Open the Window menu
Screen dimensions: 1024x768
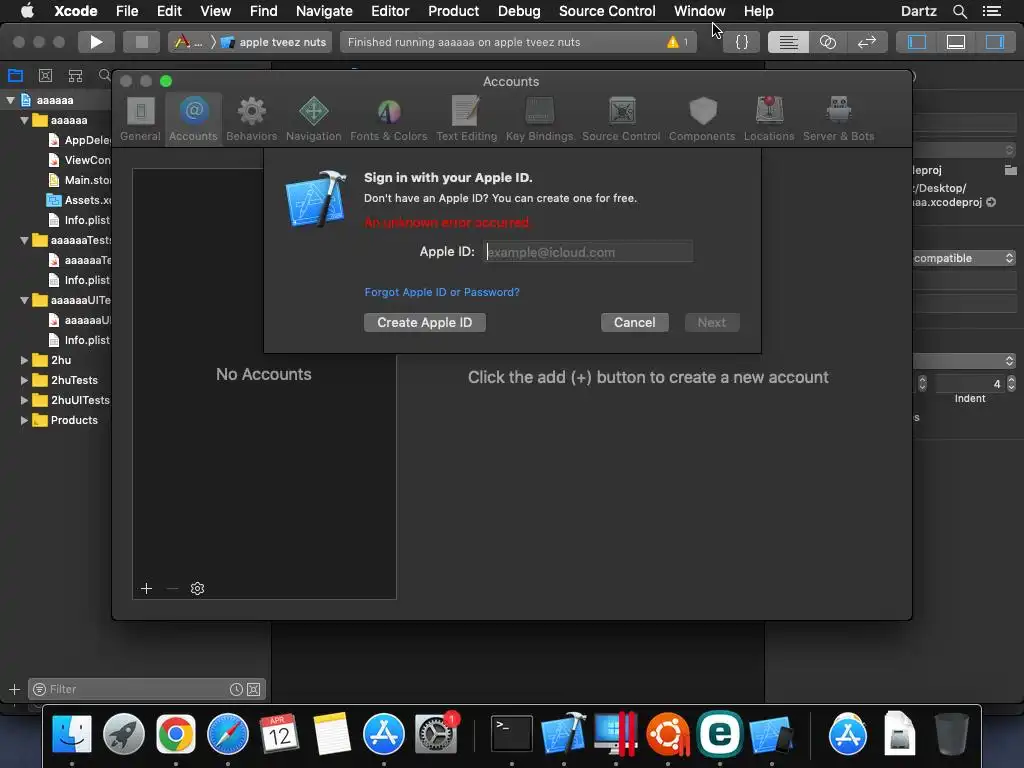(699, 11)
